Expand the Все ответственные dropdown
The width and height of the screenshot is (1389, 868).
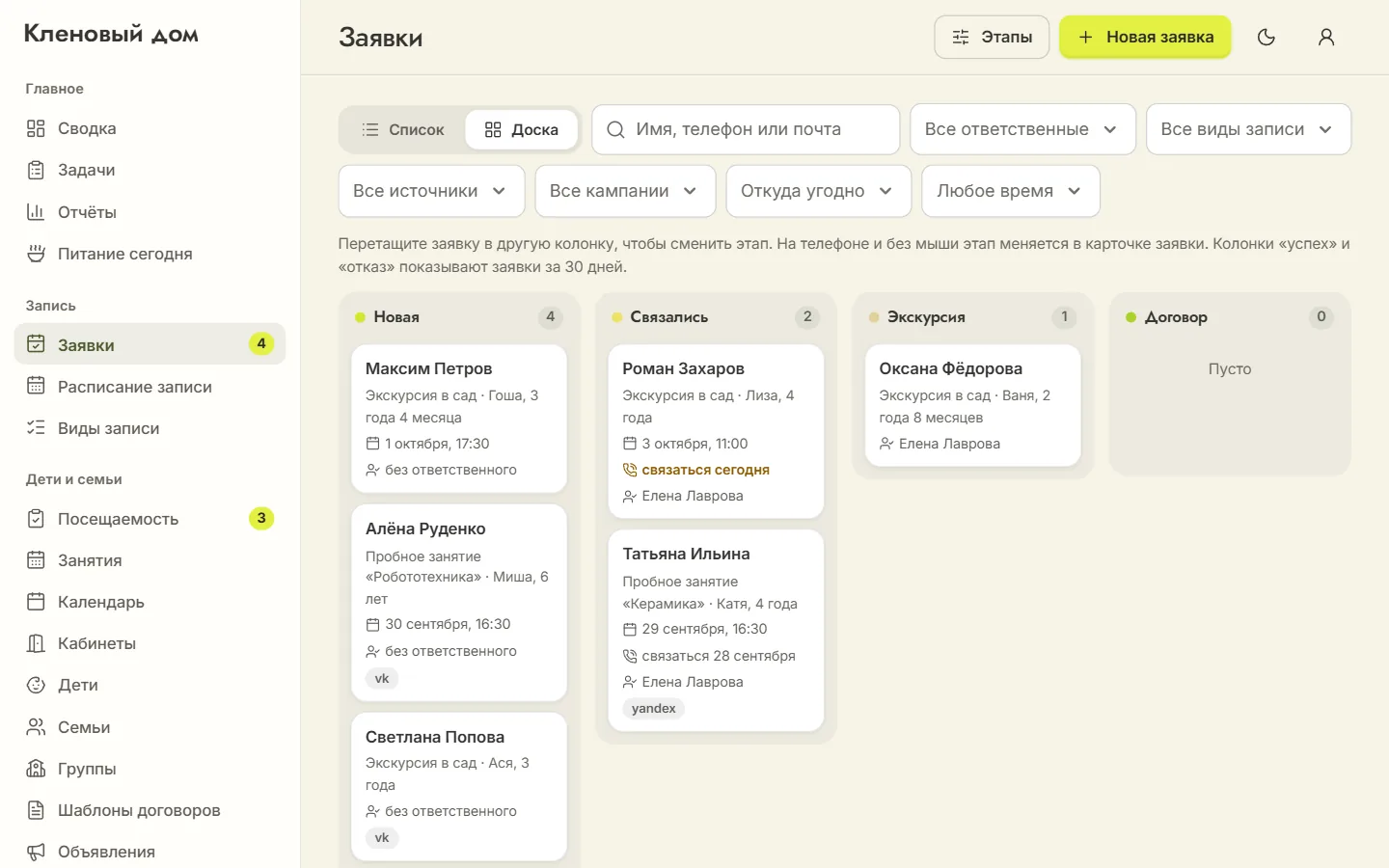point(1022,129)
